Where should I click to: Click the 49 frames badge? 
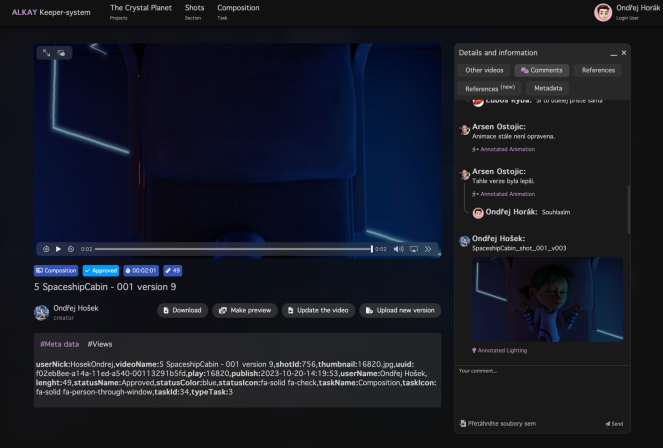click(x=173, y=270)
